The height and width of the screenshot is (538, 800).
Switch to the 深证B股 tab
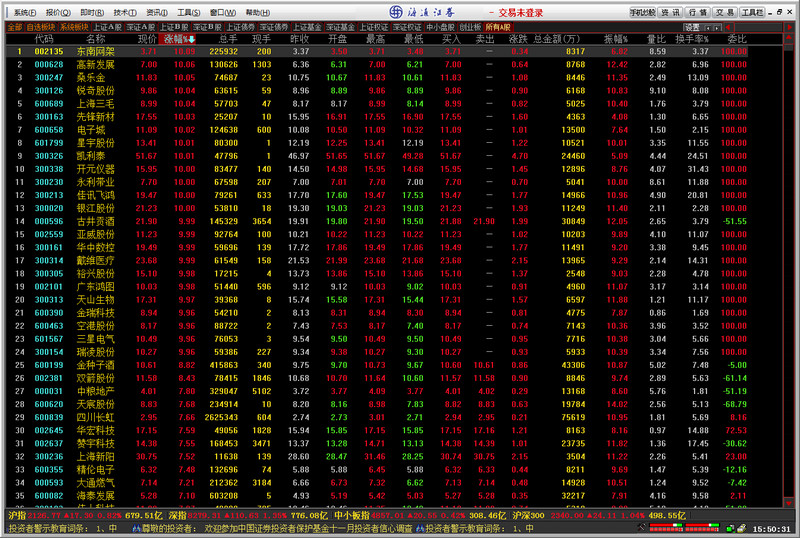207,27
